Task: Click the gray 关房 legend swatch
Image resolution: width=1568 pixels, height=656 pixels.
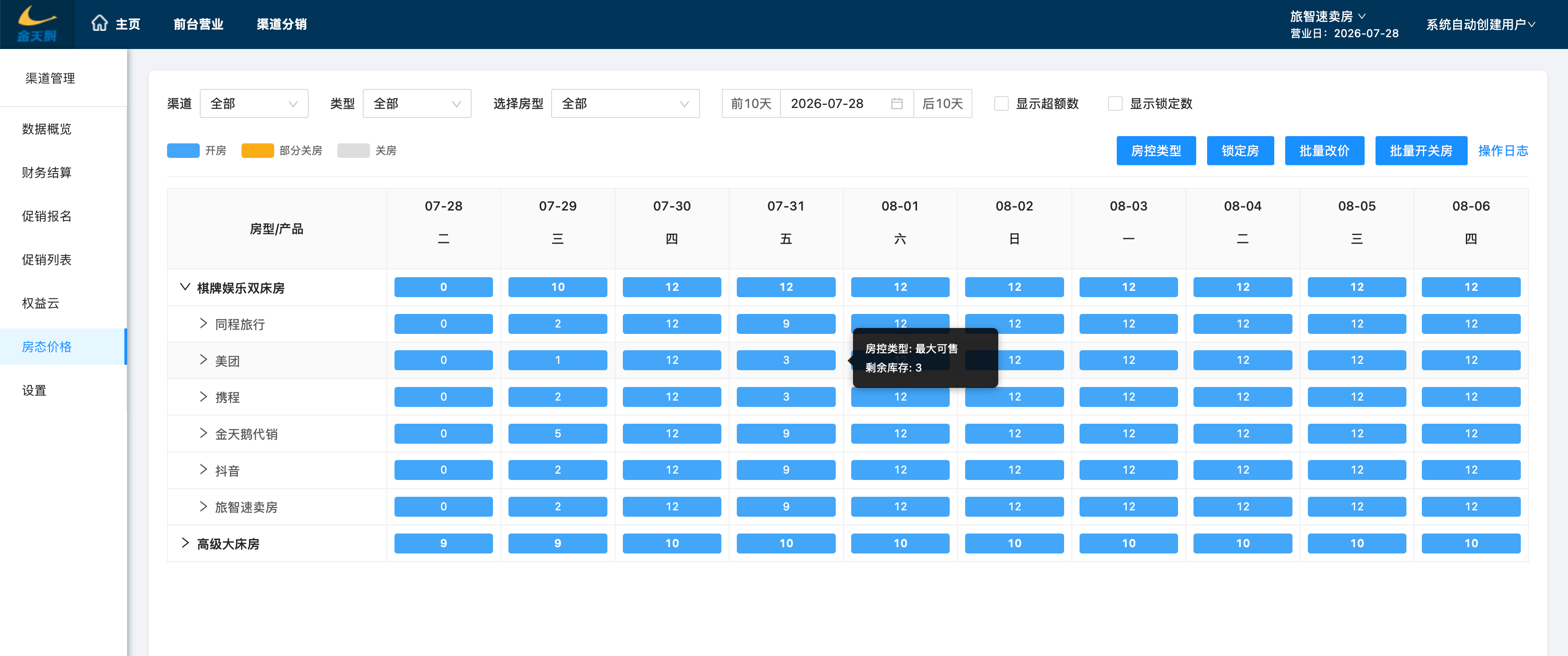Action: [353, 151]
